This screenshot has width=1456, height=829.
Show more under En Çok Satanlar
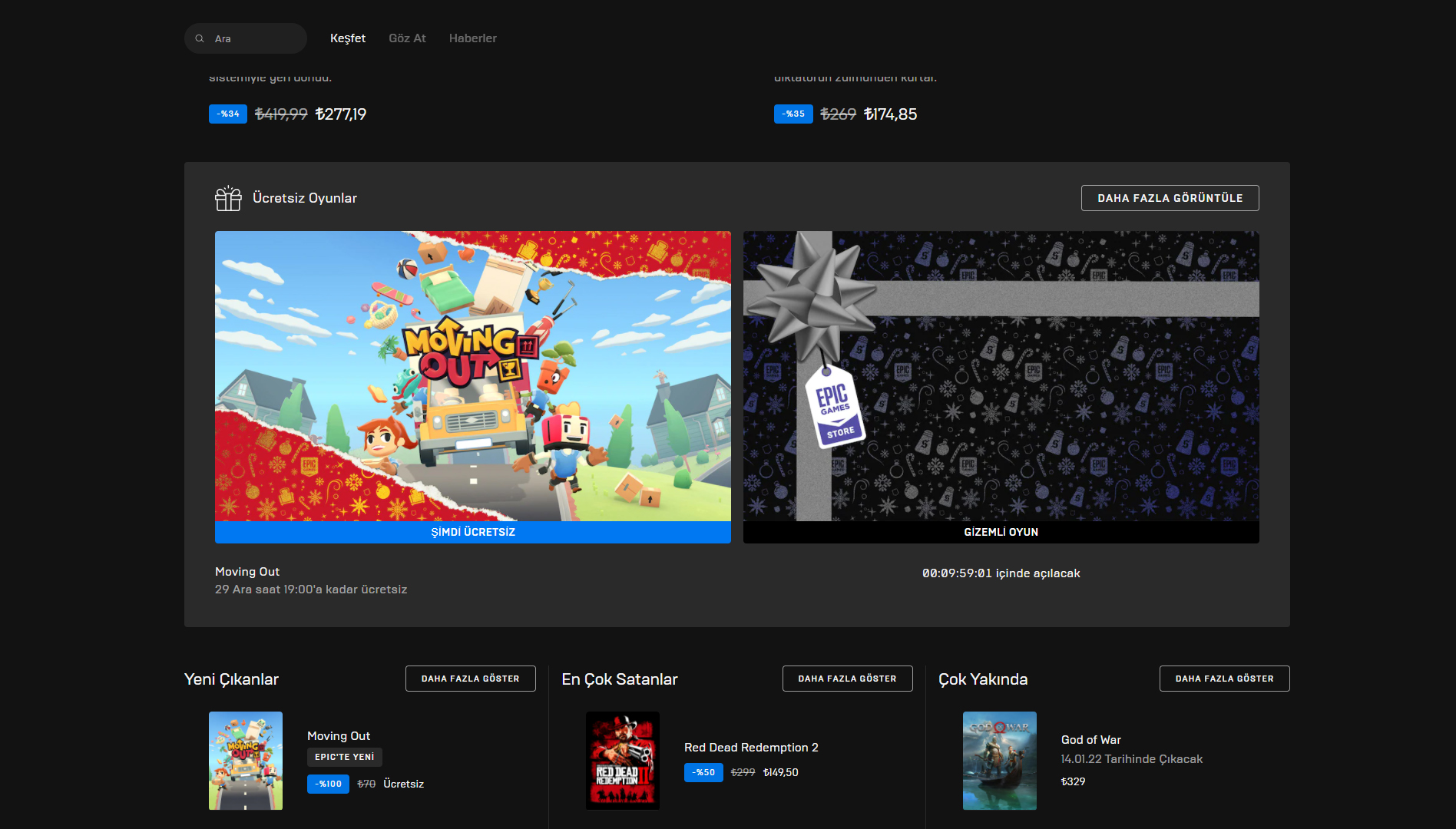pos(847,679)
